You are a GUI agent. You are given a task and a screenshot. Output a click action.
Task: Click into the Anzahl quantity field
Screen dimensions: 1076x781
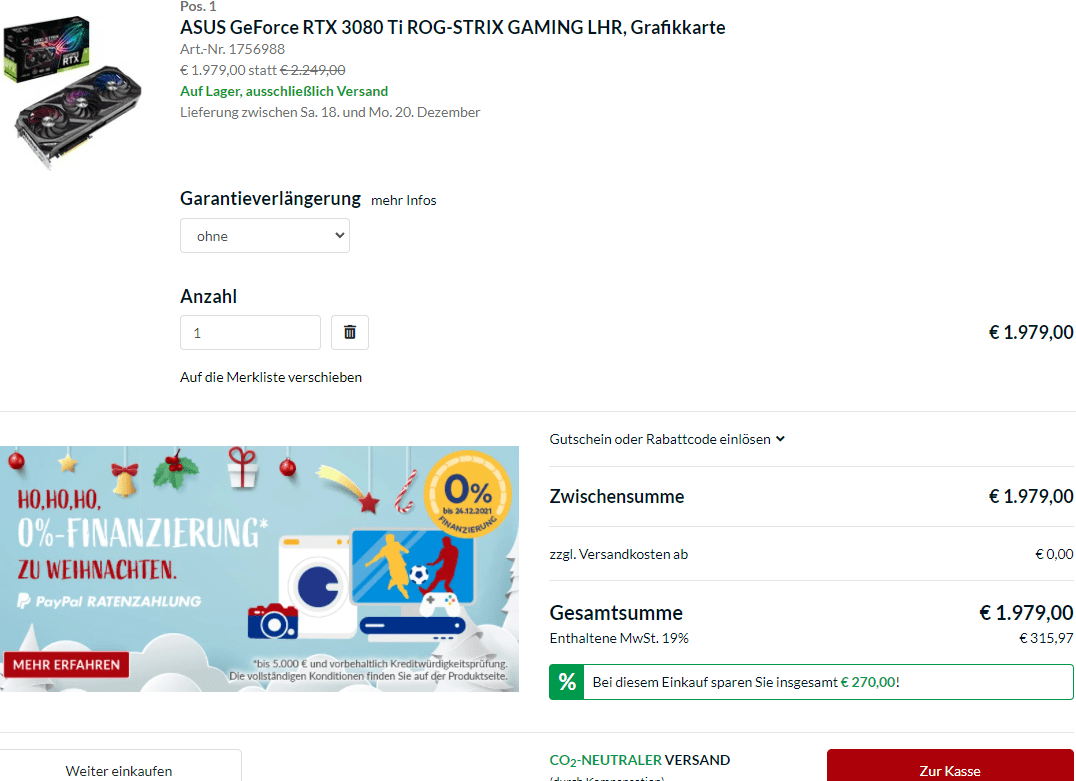point(250,333)
